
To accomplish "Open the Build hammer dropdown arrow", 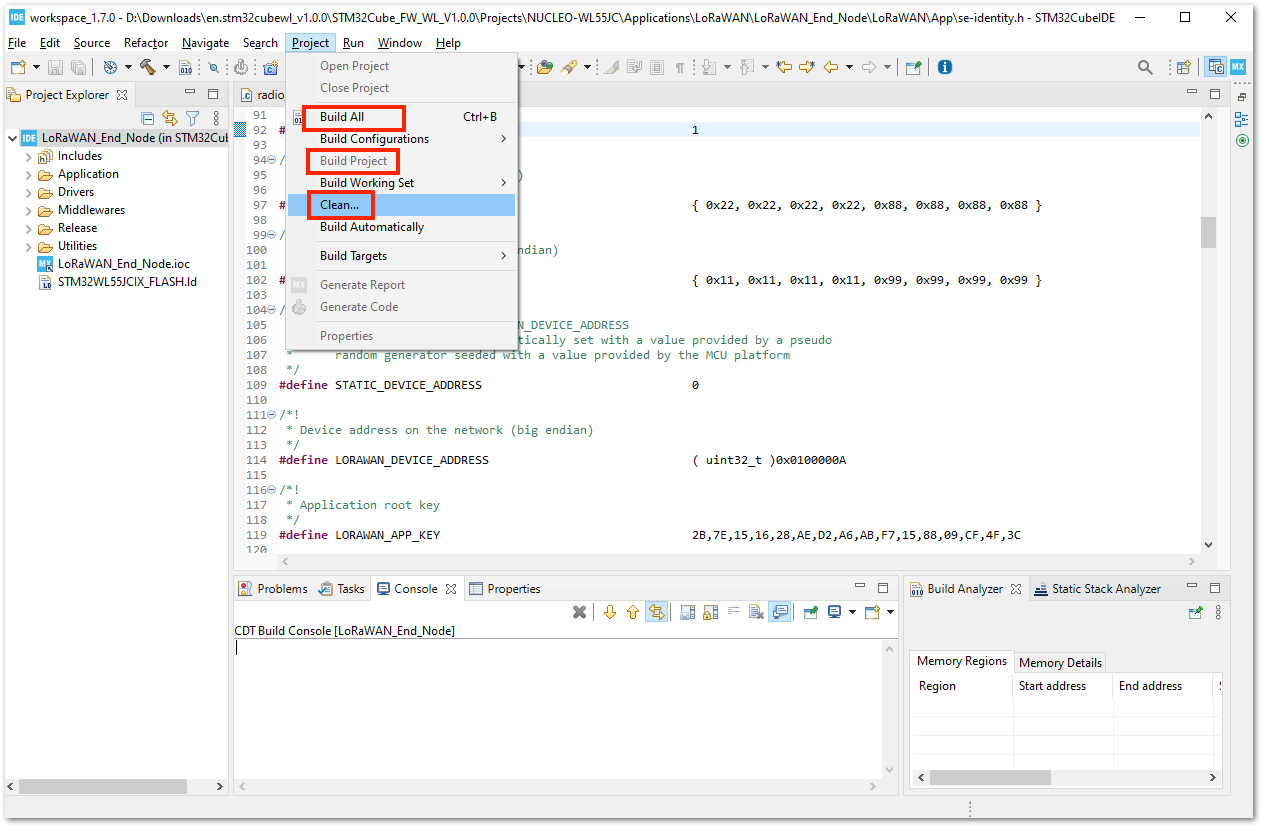I will pos(167,67).
